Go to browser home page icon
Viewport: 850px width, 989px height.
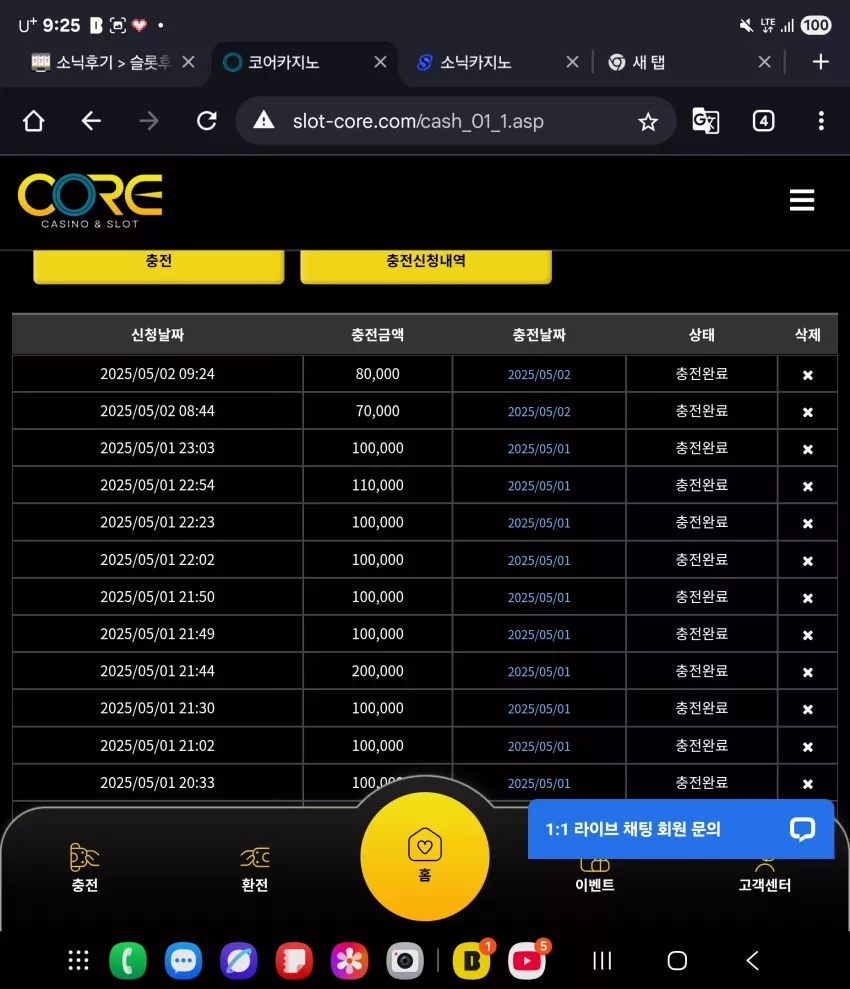point(34,120)
